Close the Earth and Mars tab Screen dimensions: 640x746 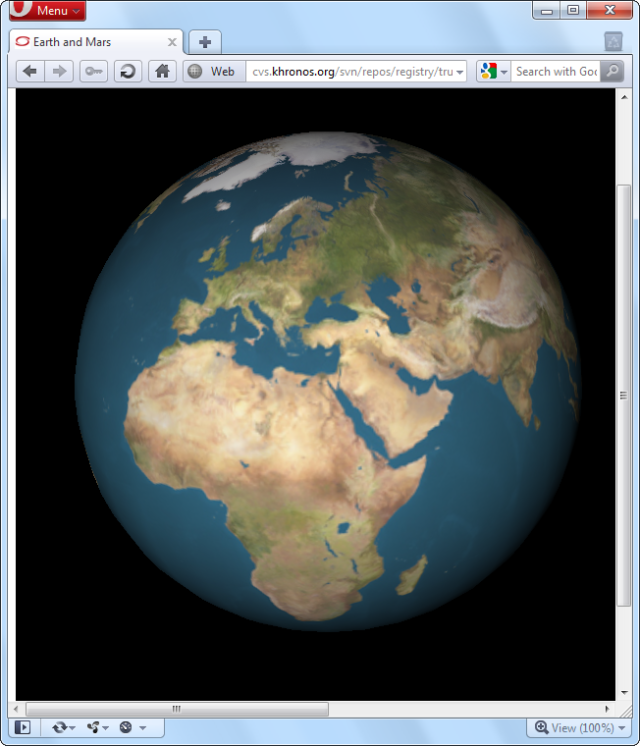point(172,42)
